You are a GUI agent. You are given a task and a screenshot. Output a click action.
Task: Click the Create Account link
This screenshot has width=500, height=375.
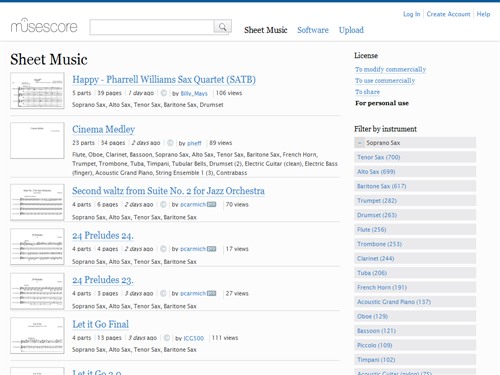click(448, 14)
